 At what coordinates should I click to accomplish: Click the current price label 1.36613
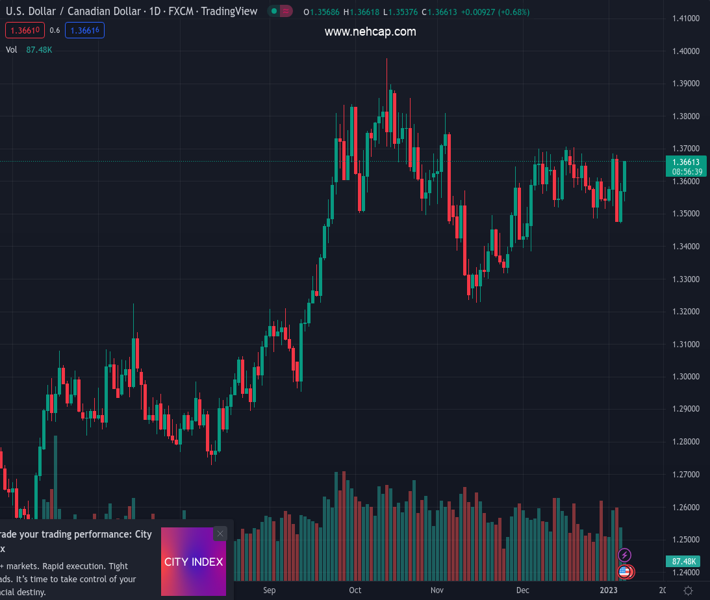click(687, 162)
